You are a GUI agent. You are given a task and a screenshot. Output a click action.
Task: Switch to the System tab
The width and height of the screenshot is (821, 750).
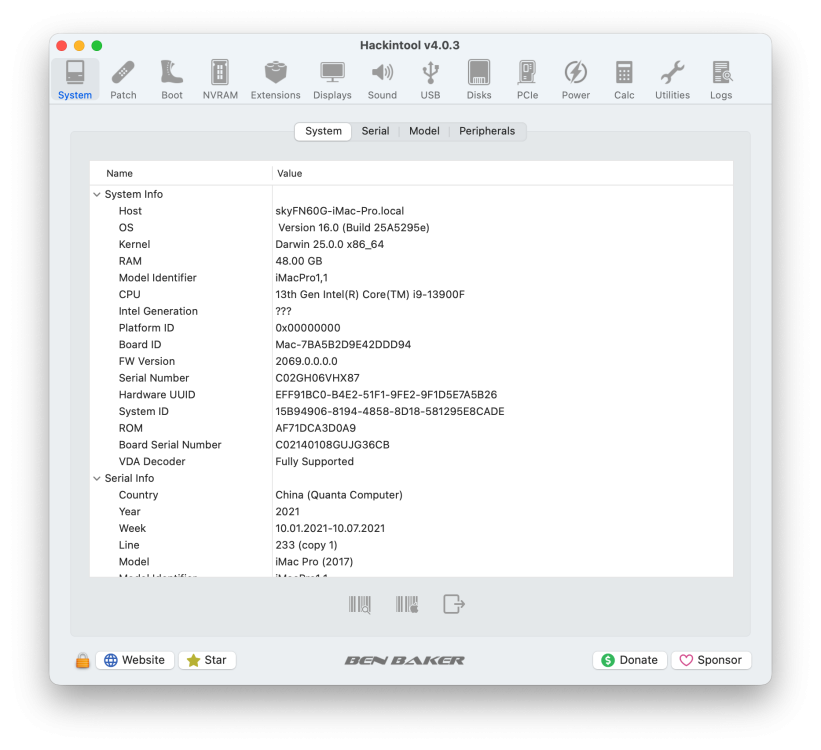point(323,131)
